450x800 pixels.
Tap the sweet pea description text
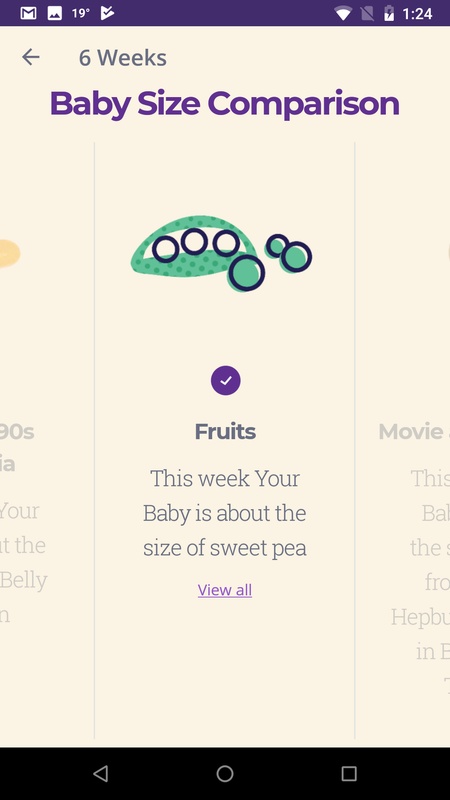(x=224, y=513)
